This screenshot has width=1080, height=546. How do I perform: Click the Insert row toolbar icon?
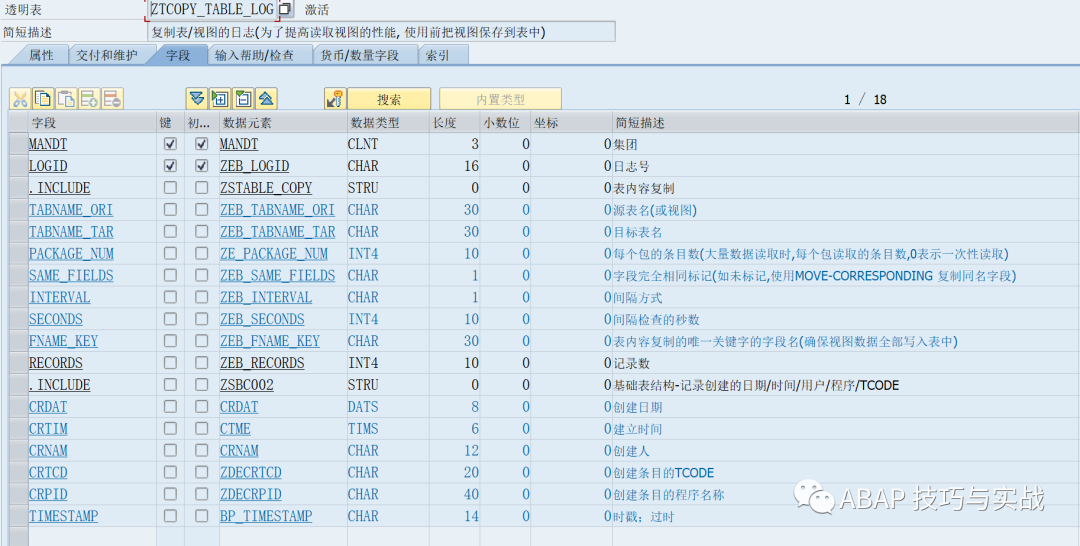[90, 99]
